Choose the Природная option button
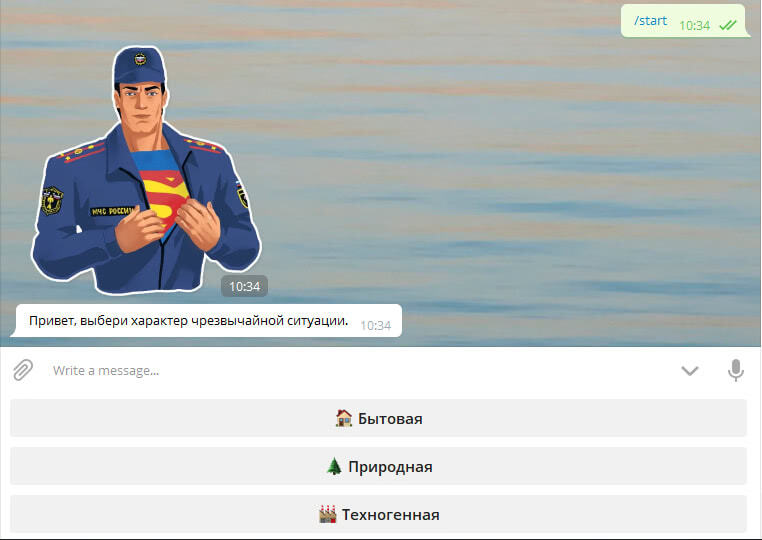Viewport: 762px width, 540px height. coord(378,466)
